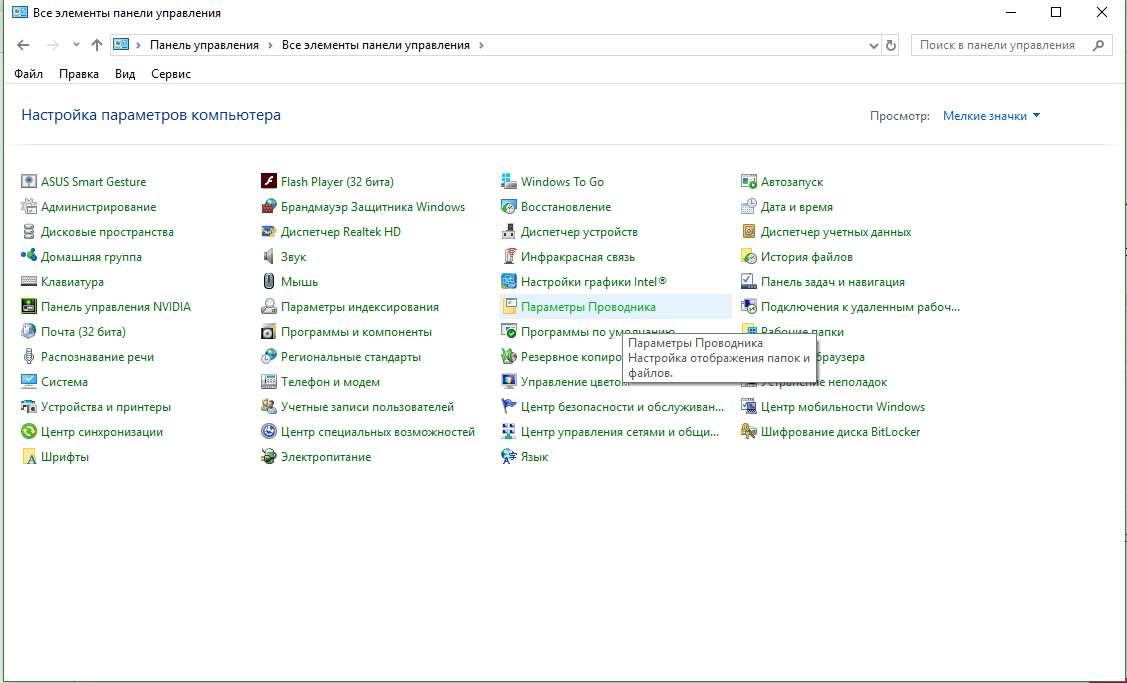Viewport: 1127px width, 683px height.
Task: Open the Просмотр Мелкие значки dropdown
Action: coord(992,116)
